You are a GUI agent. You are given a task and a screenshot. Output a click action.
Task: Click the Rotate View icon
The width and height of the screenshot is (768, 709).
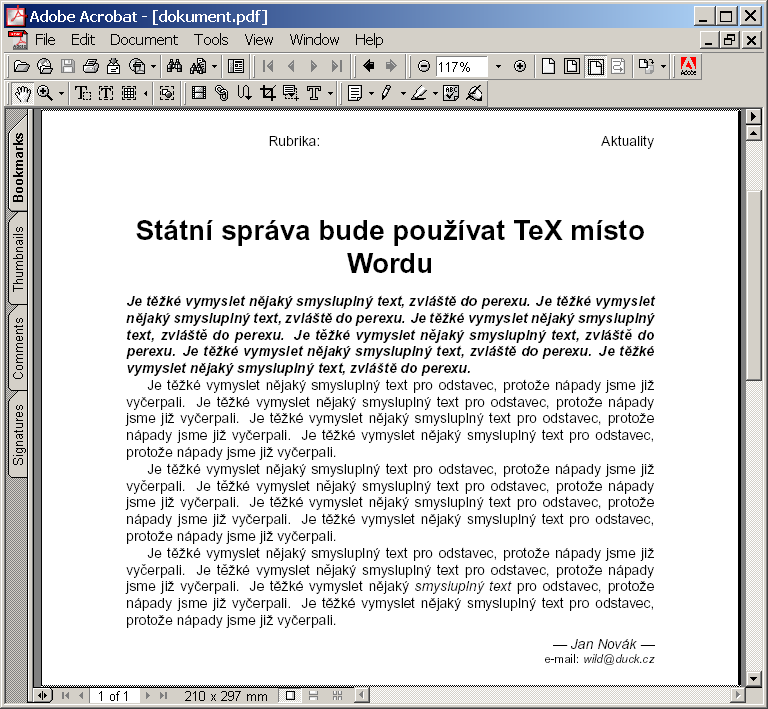tap(647, 66)
